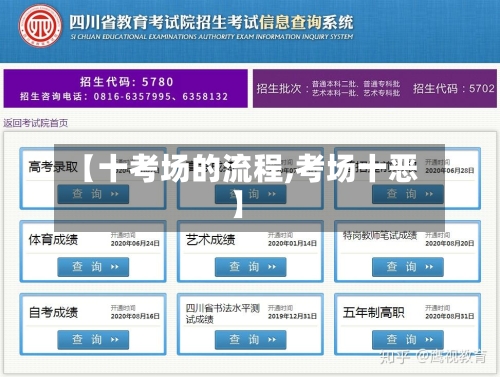This screenshot has height=377, width=500.
Task: Click the date 2020年06月24日
Action: coord(135,243)
